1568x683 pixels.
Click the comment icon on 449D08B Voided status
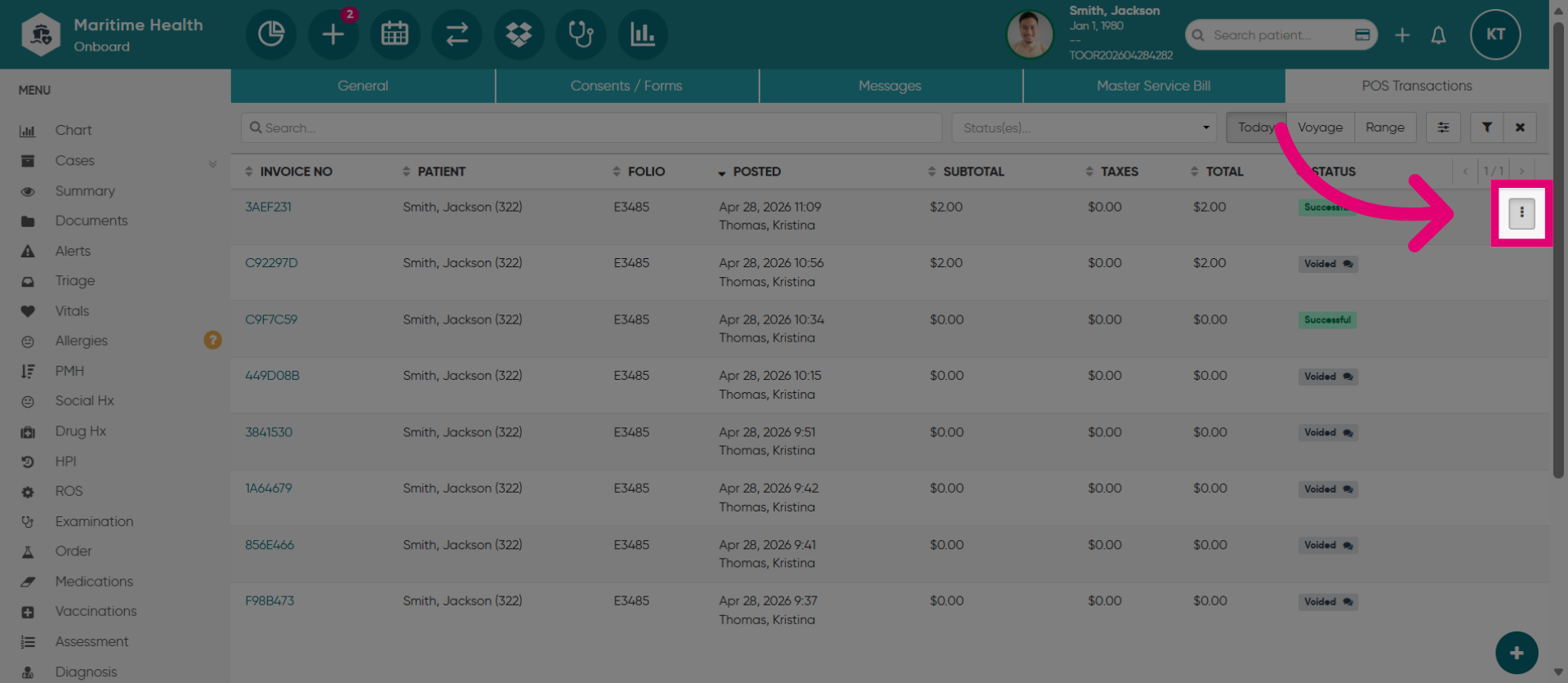tap(1347, 377)
